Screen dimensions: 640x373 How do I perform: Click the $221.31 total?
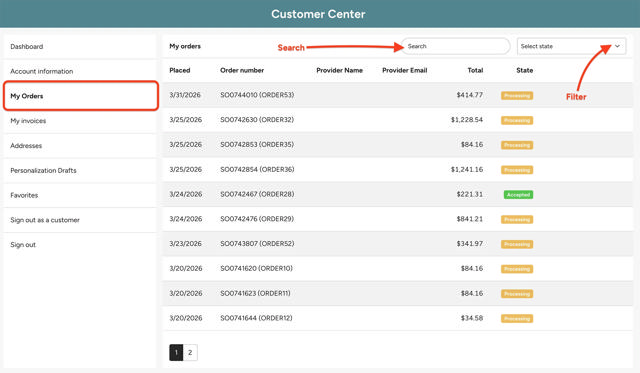(470, 194)
